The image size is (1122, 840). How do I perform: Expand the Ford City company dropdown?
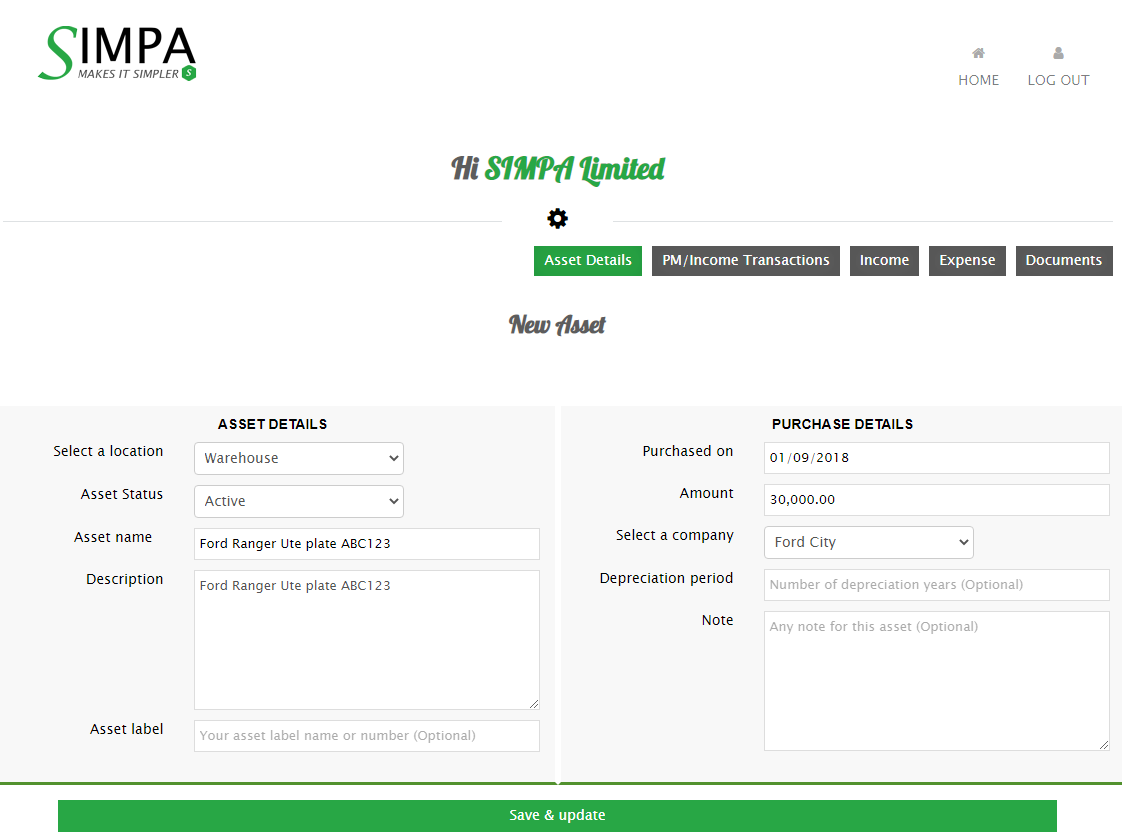pos(869,542)
